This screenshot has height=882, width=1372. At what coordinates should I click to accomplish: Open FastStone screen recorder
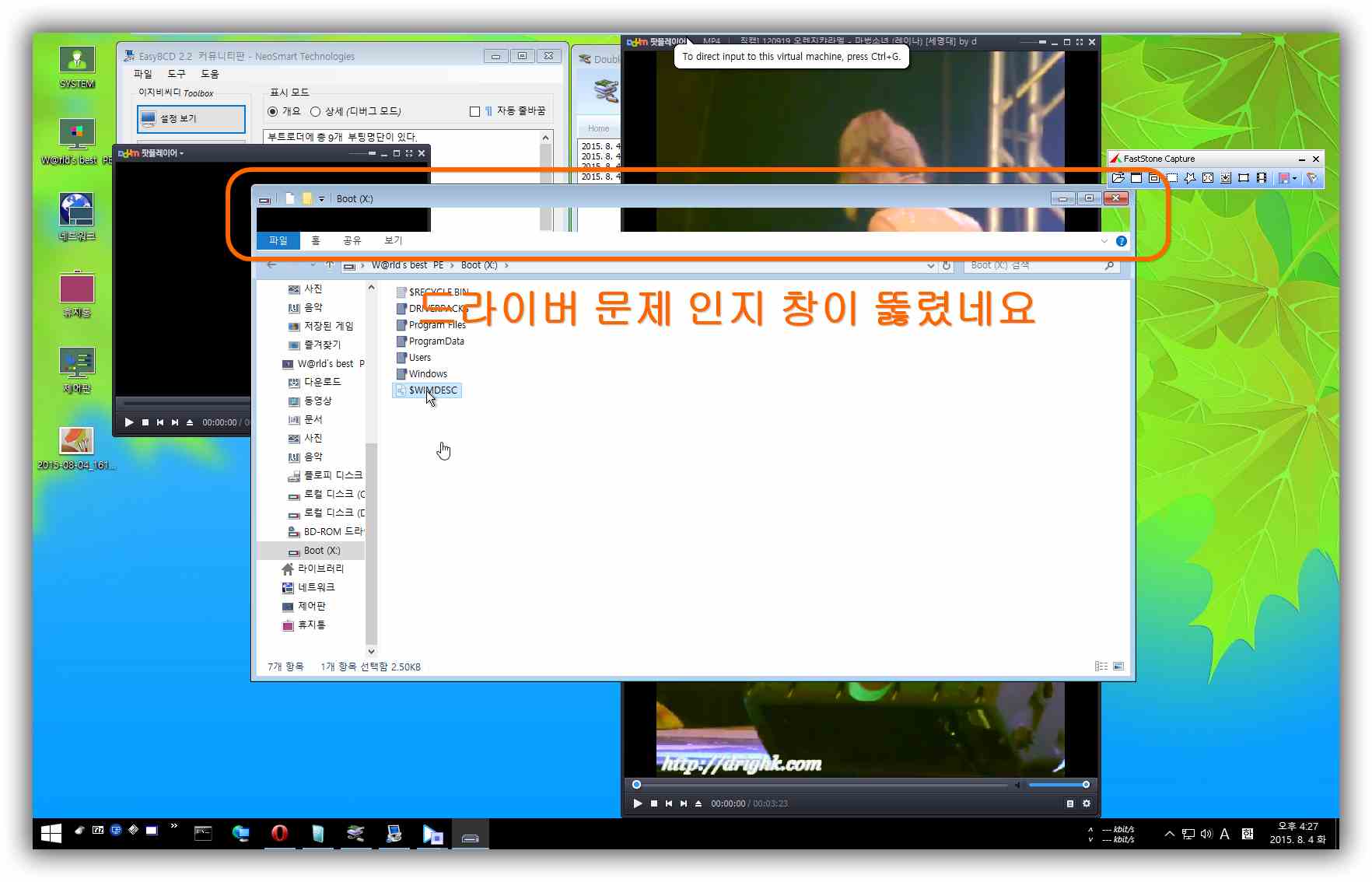pos(1262,178)
